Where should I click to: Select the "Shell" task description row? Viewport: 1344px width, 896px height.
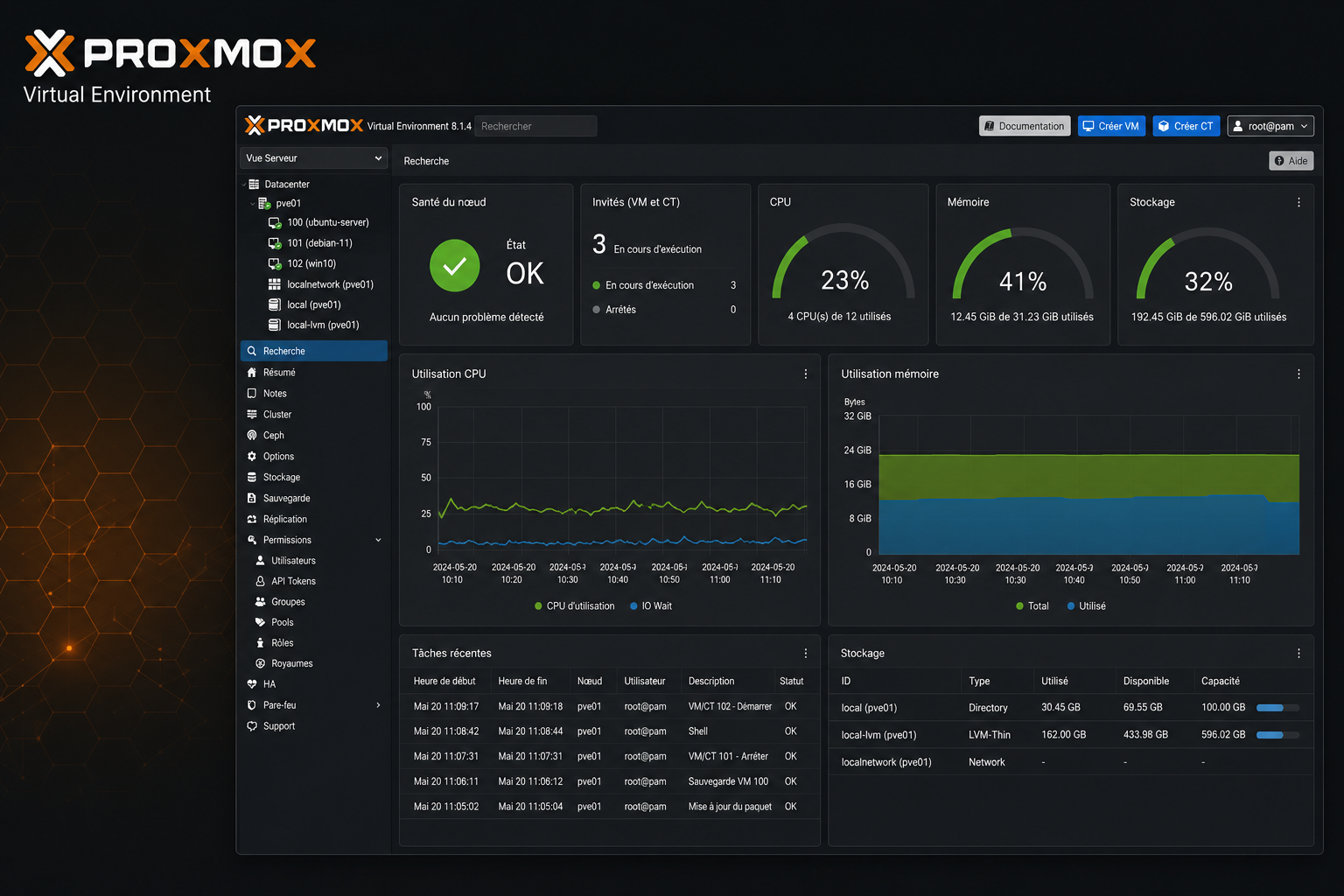tap(609, 731)
